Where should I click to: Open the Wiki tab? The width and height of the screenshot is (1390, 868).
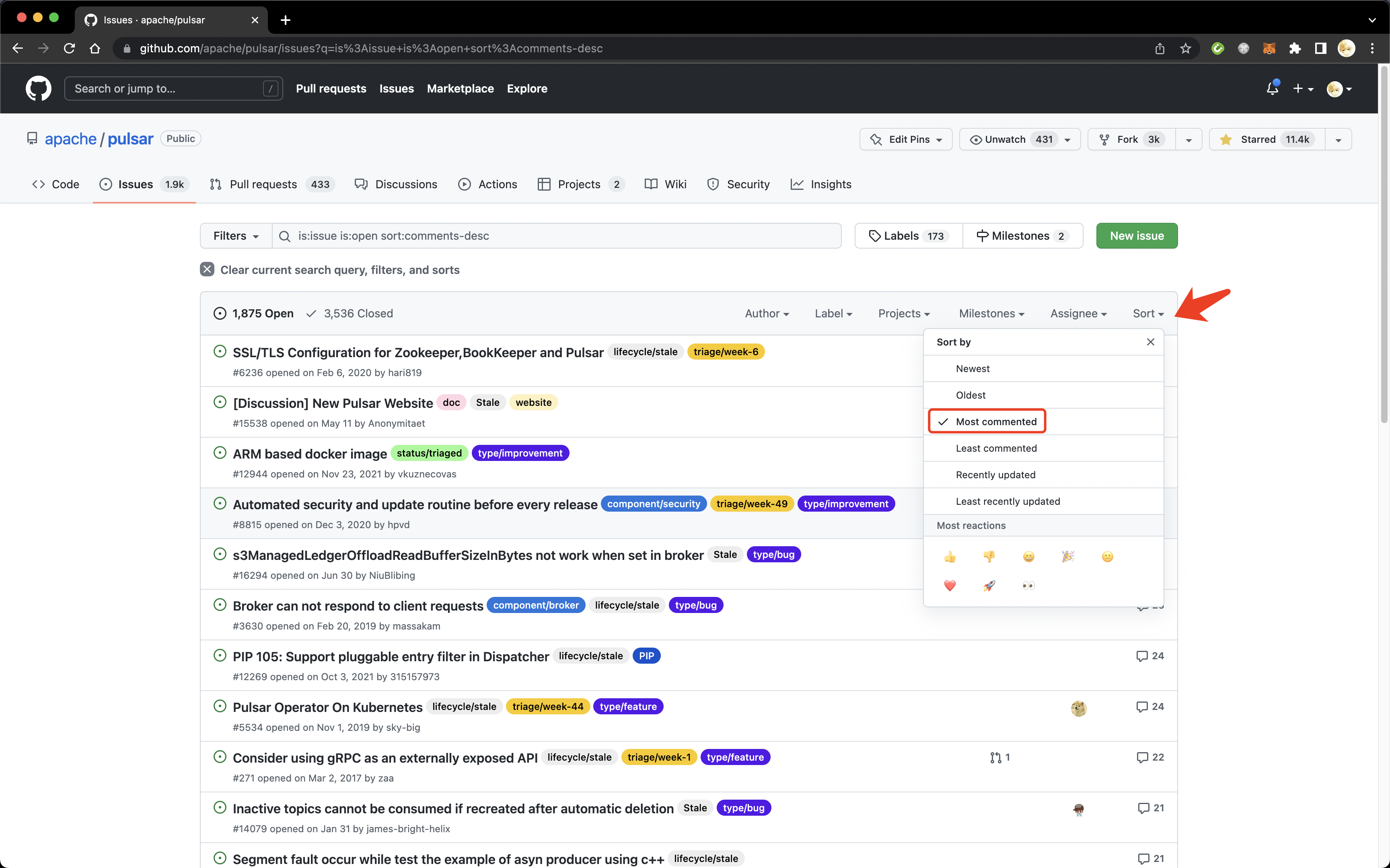coord(665,184)
